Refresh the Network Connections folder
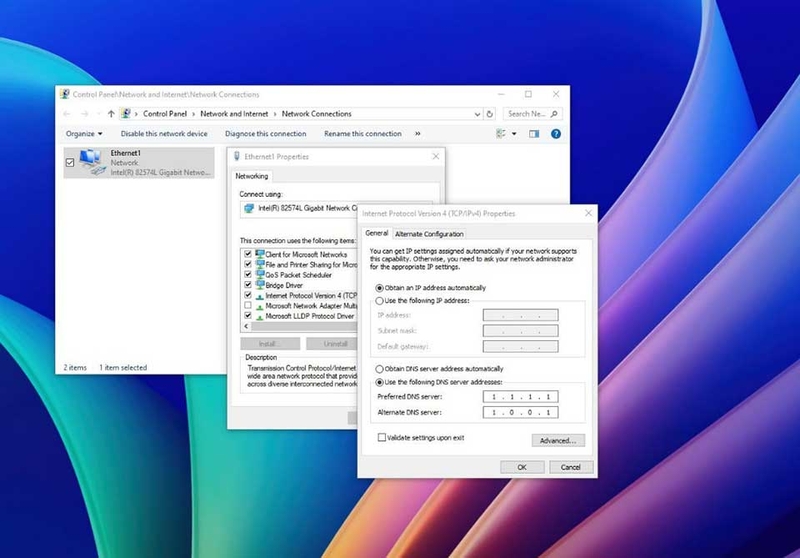Viewport: 800px width, 558px height. pyautogui.click(x=490, y=114)
